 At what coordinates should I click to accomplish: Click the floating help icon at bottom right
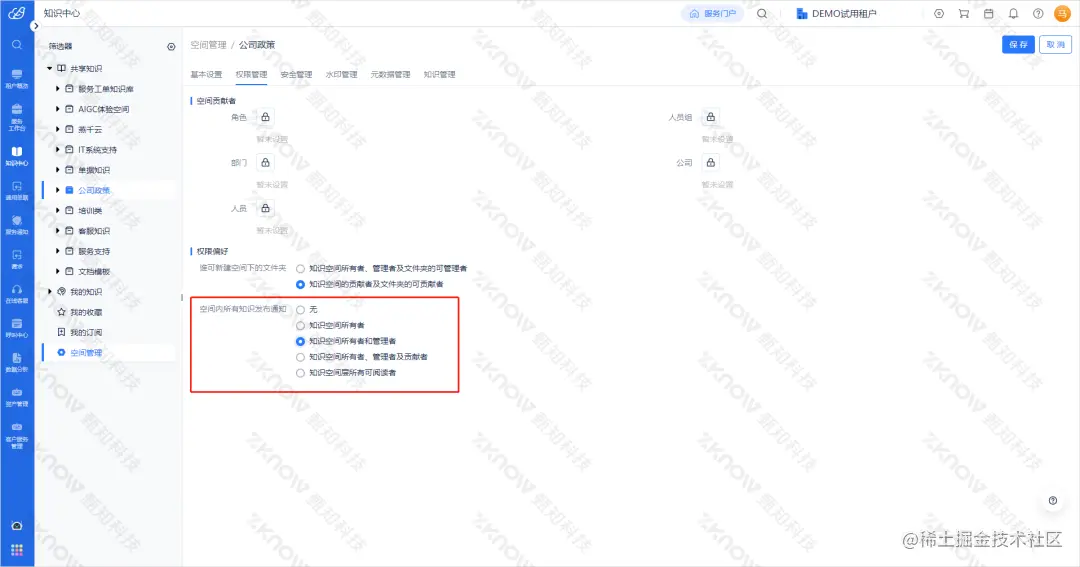1052,501
